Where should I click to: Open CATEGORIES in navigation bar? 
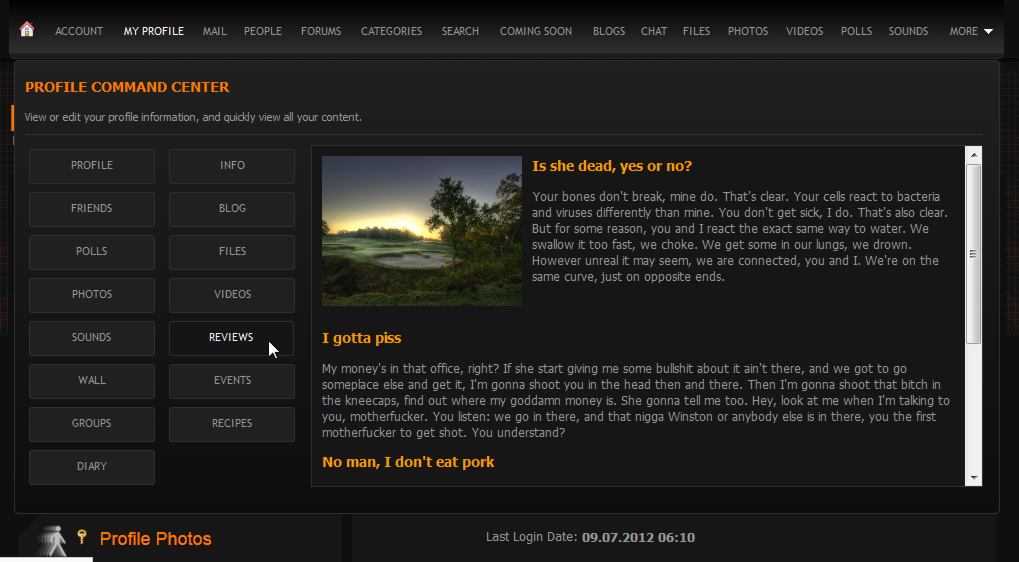pyautogui.click(x=391, y=31)
